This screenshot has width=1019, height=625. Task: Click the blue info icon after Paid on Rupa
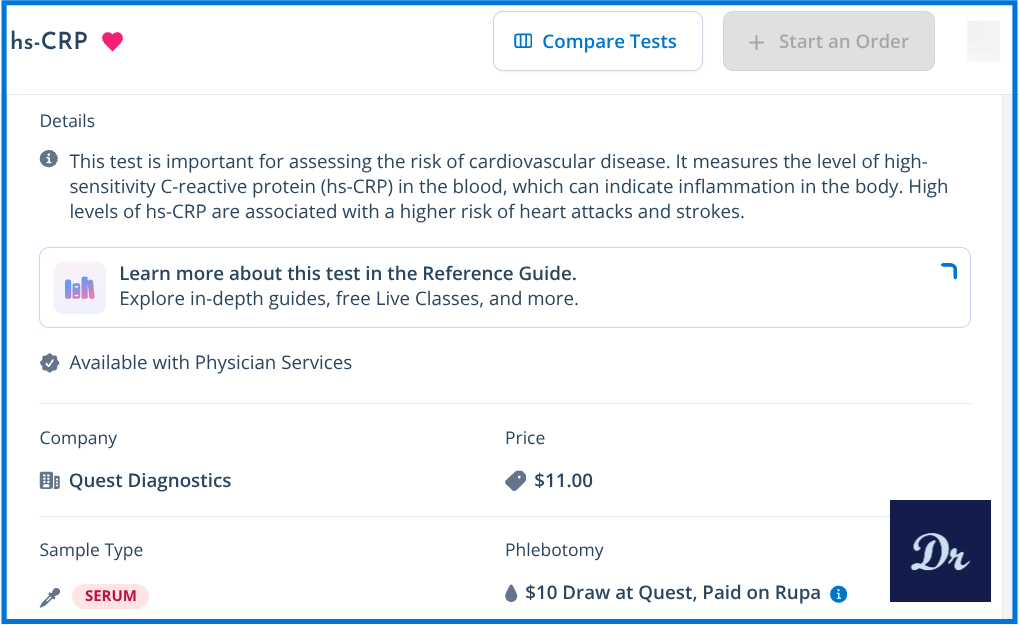point(839,594)
